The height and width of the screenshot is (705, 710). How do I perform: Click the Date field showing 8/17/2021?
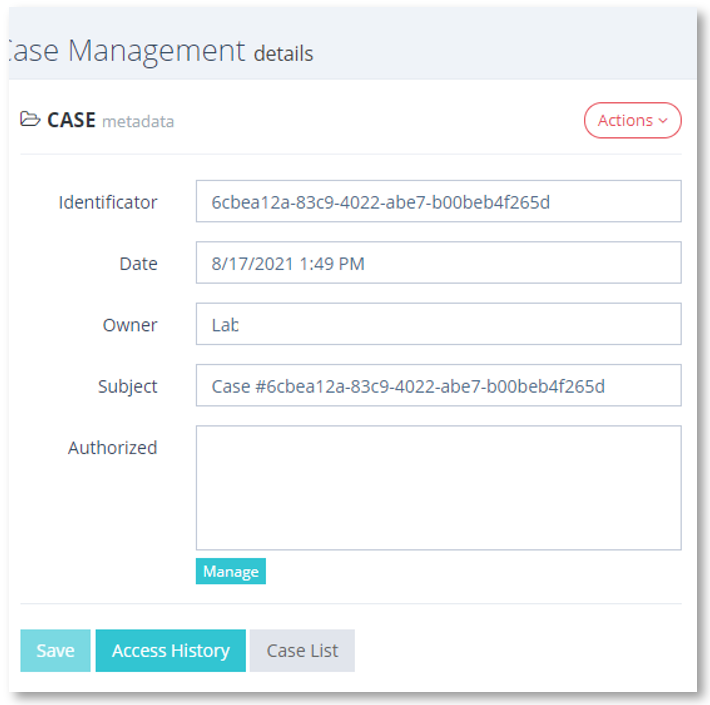[x=438, y=263]
